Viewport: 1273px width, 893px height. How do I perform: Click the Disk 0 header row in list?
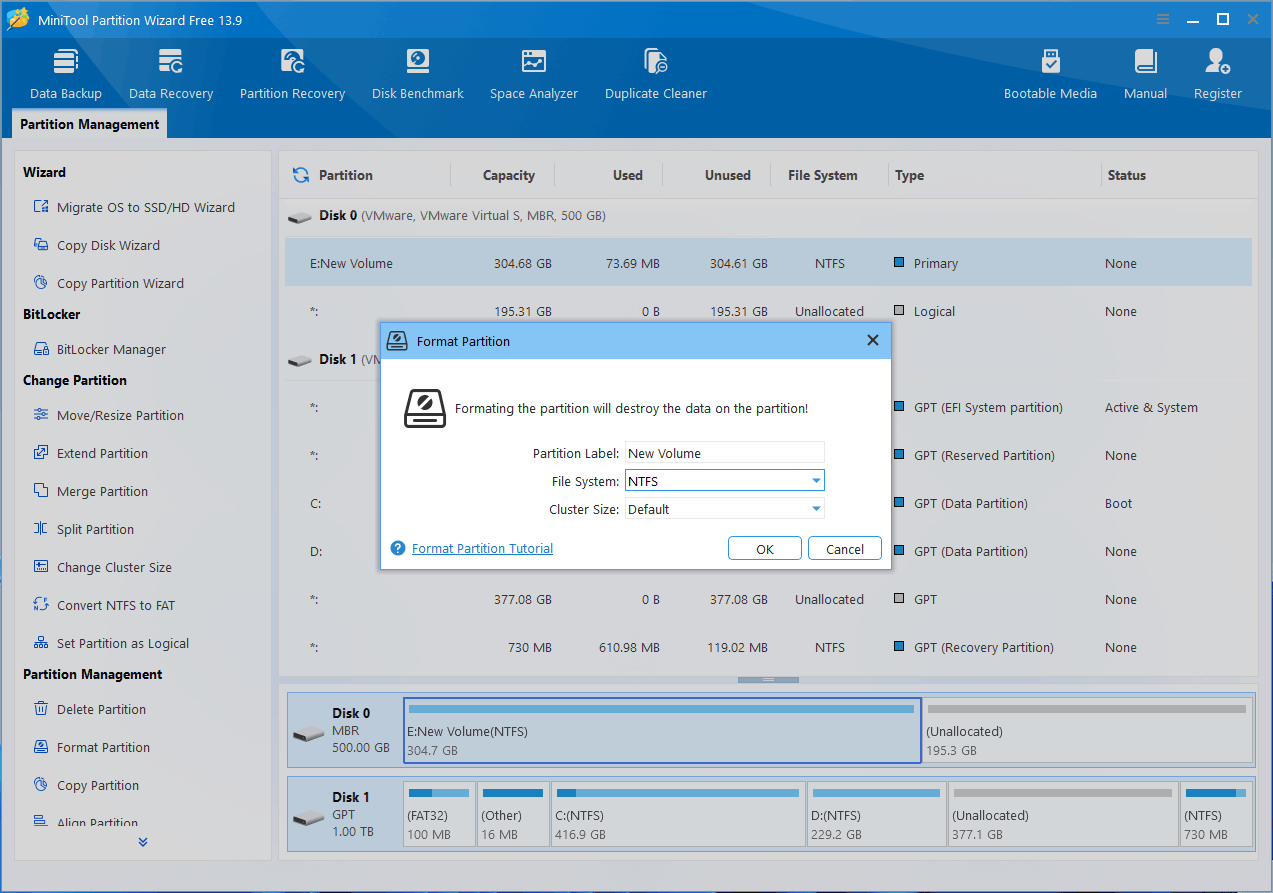(768, 215)
